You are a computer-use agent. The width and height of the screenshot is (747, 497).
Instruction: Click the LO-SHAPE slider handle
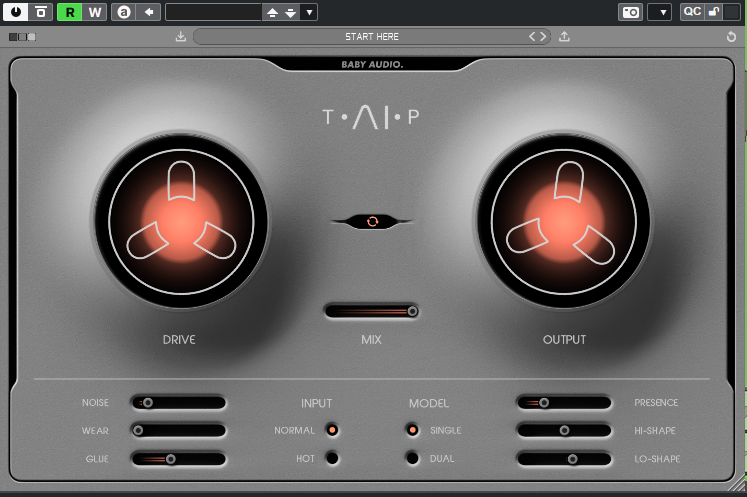(573, 459)
